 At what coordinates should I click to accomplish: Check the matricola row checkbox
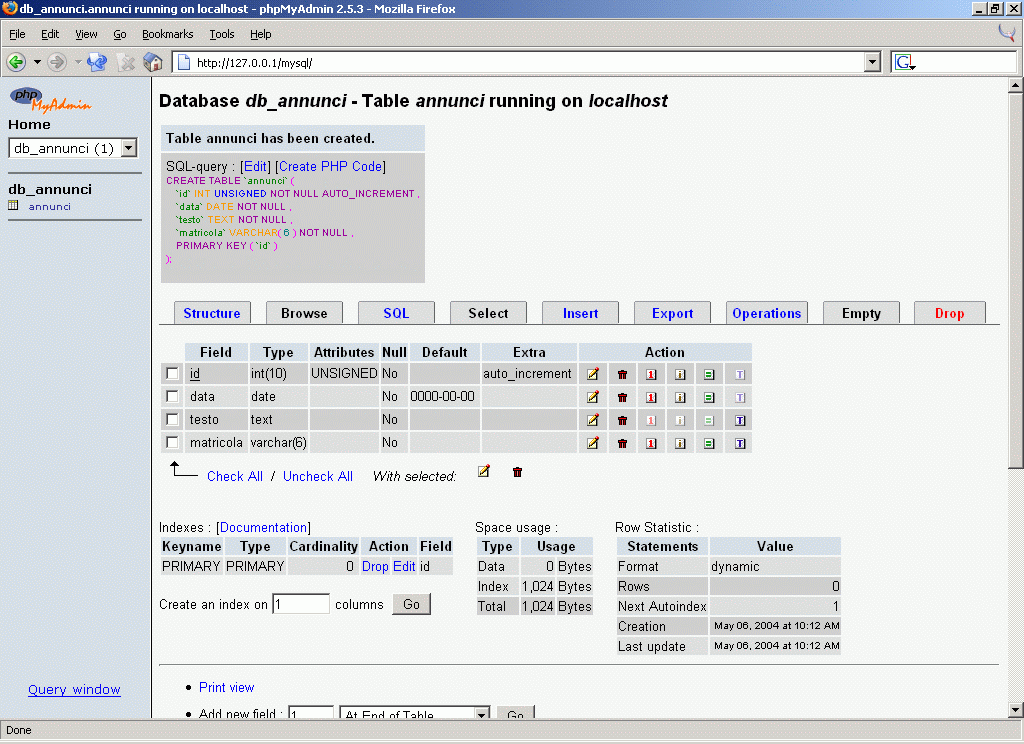173,443
